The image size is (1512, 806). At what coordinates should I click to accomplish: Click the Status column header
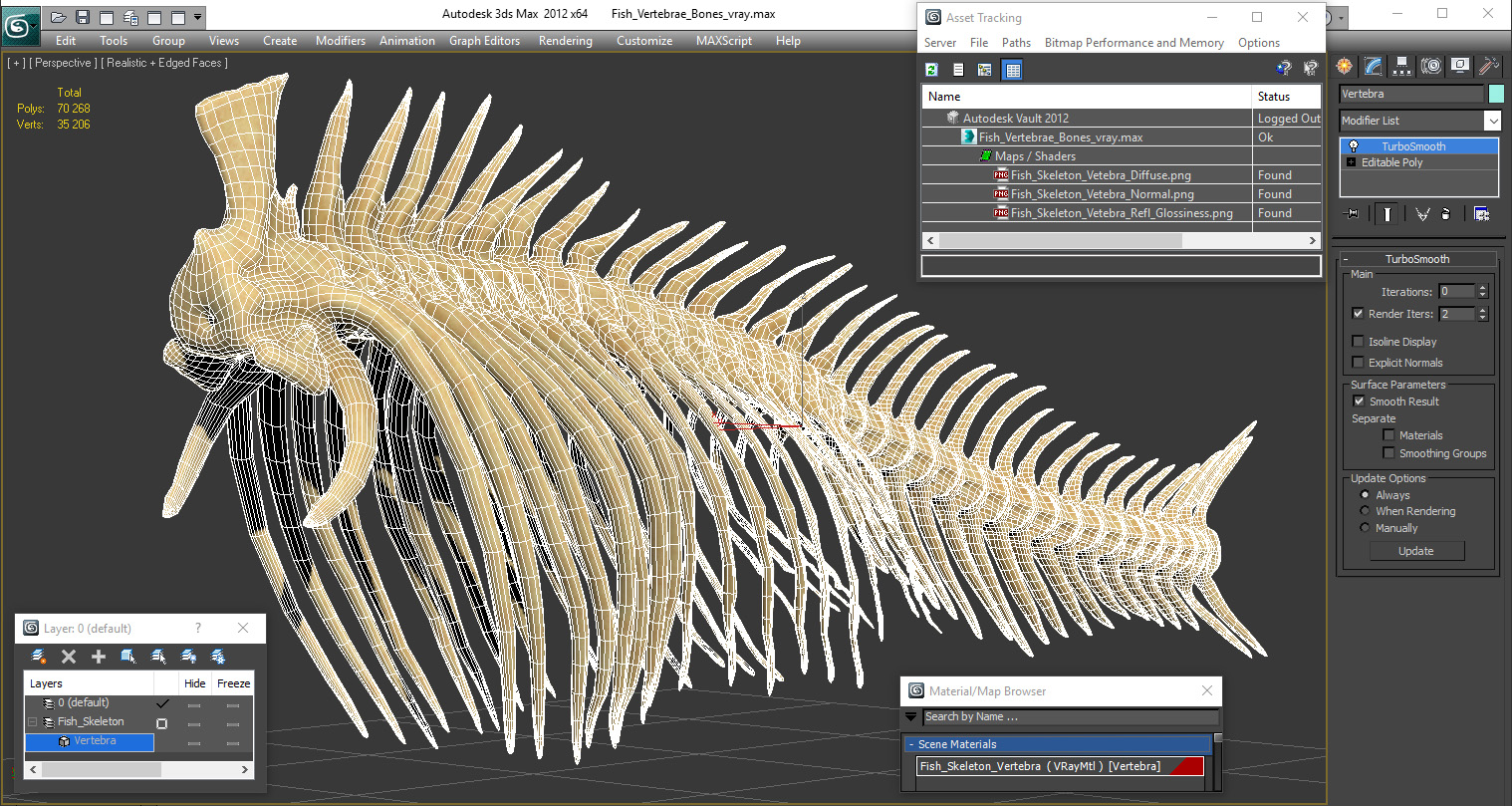tap(1286, 97)
